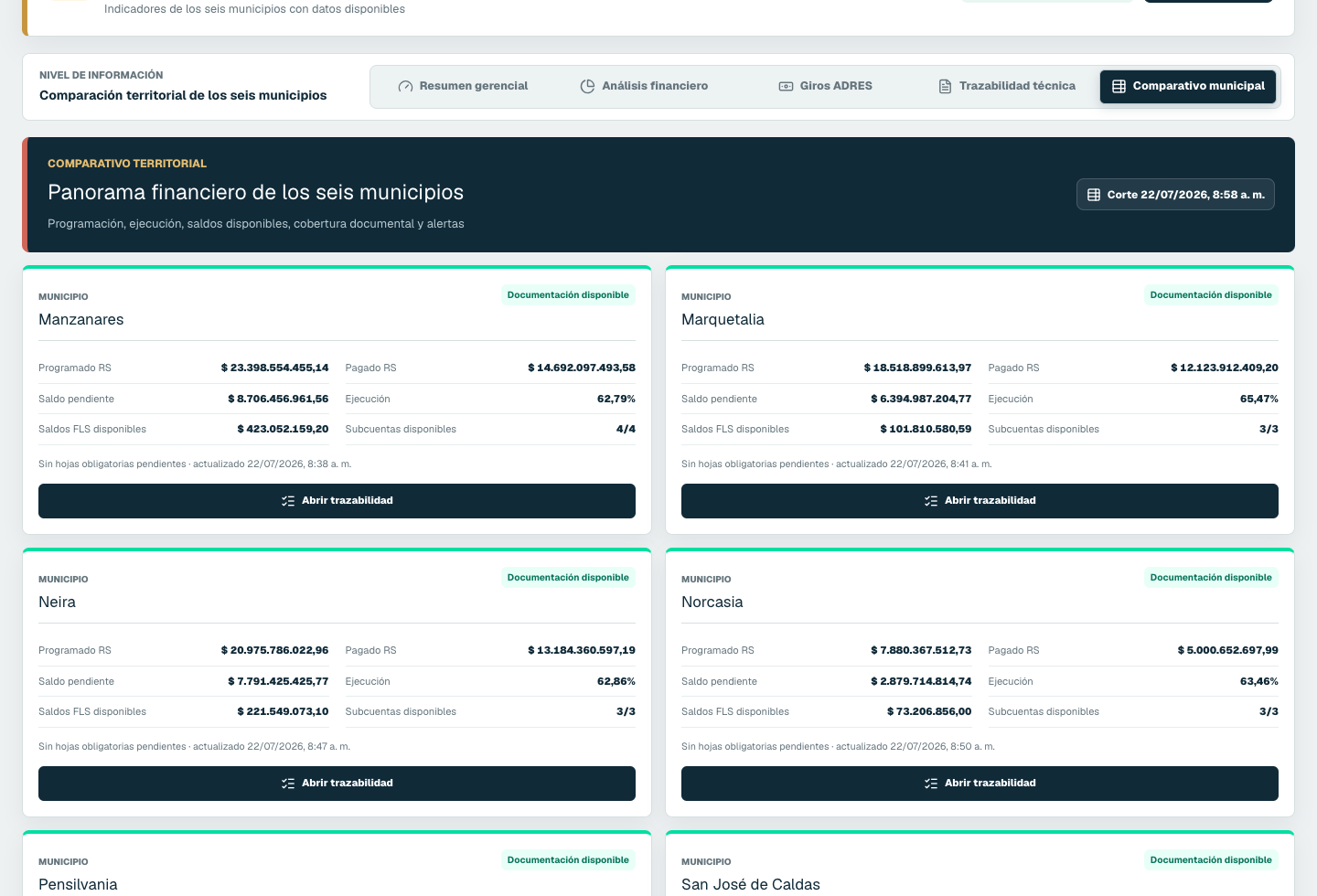Select the San José de Caldas name
This screenshot has height=896, width=1317.
pyautogui.click(x=751, y=885)
